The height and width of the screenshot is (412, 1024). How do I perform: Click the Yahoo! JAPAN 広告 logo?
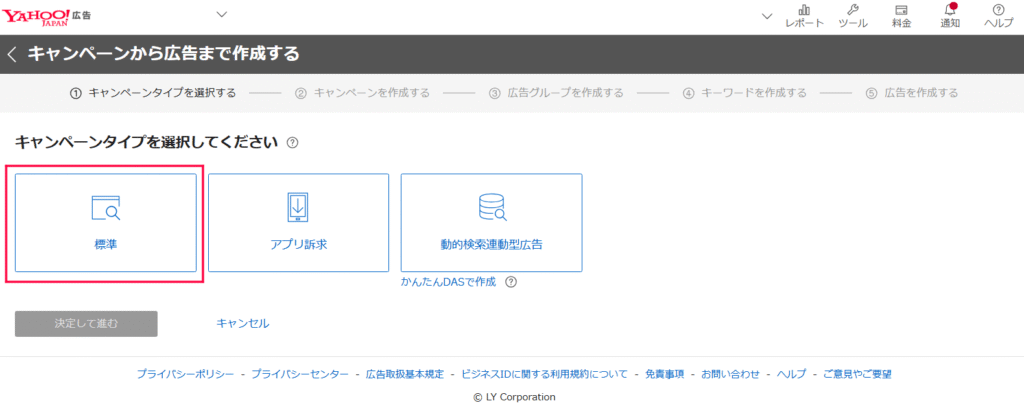(46, 16)
